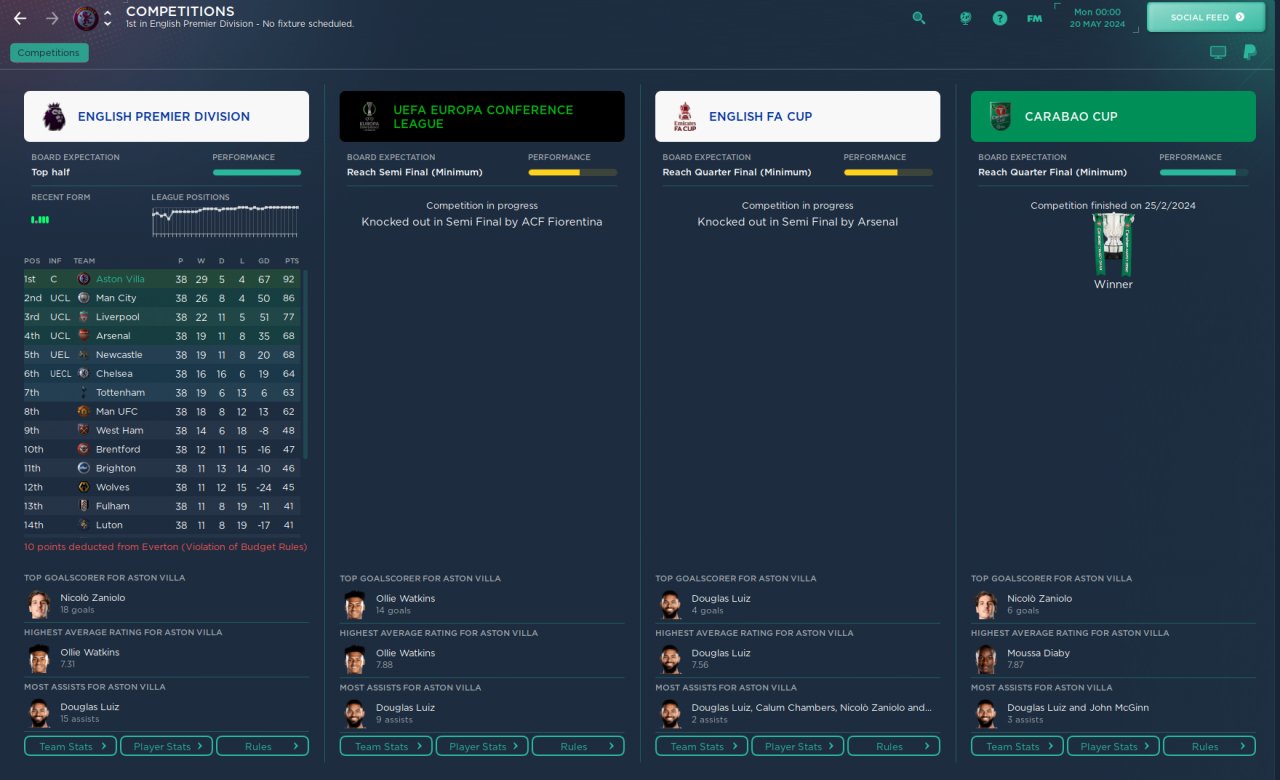Open the Aston Villa club badge in the top bar
1280x780 pixels.
point(86,18)
